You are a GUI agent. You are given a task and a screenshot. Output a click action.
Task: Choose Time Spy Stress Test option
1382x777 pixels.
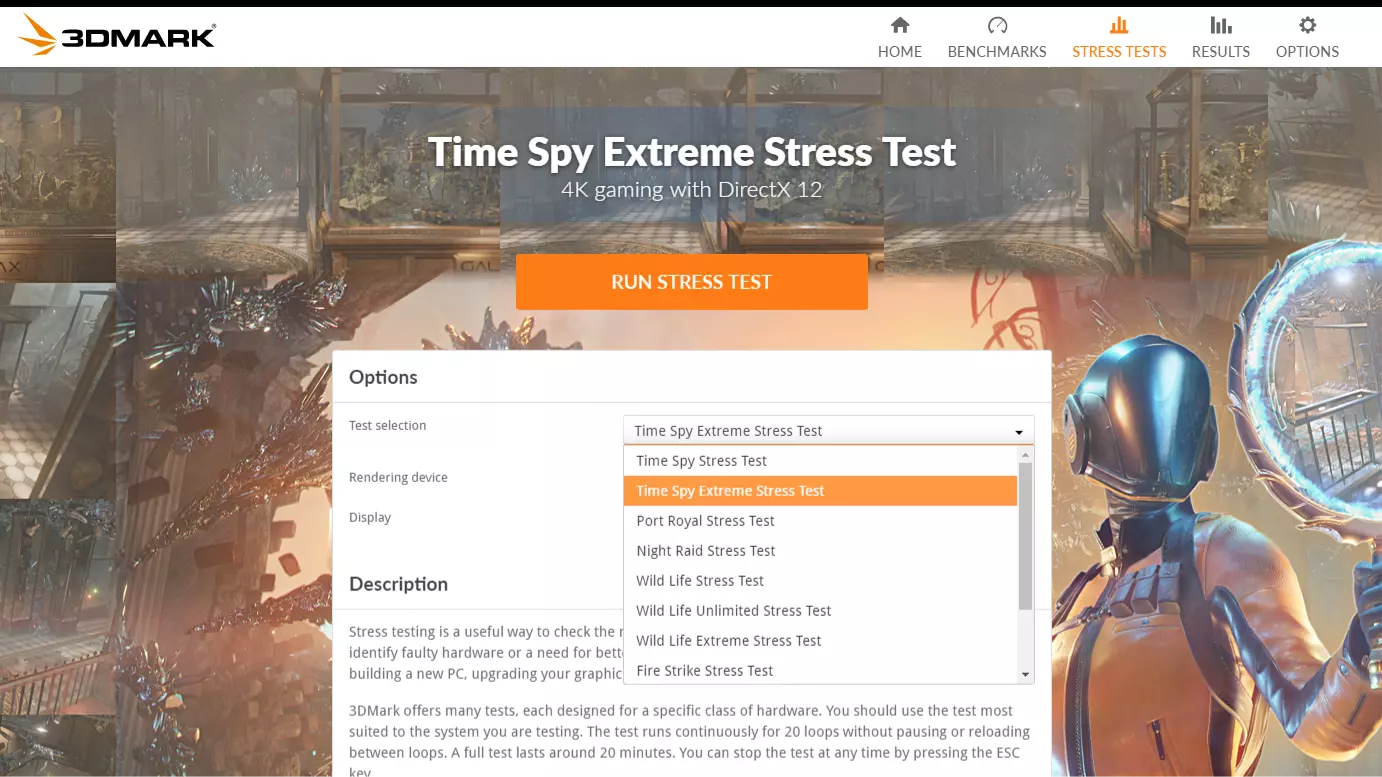pyautogui.click(x=820, y=461)
